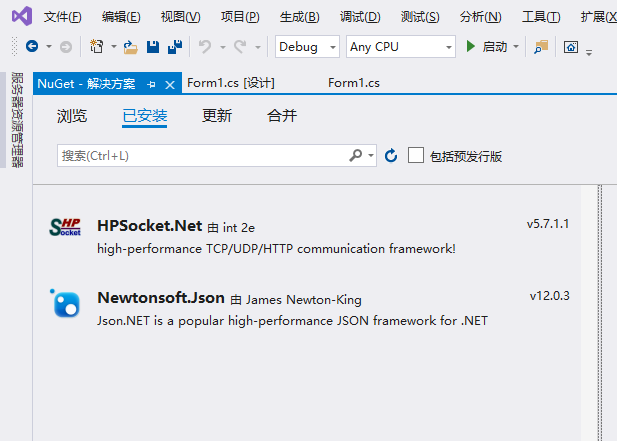617x441 pixels.
Task: Save the current file with the disk icon
Action: tap(153, 47)
